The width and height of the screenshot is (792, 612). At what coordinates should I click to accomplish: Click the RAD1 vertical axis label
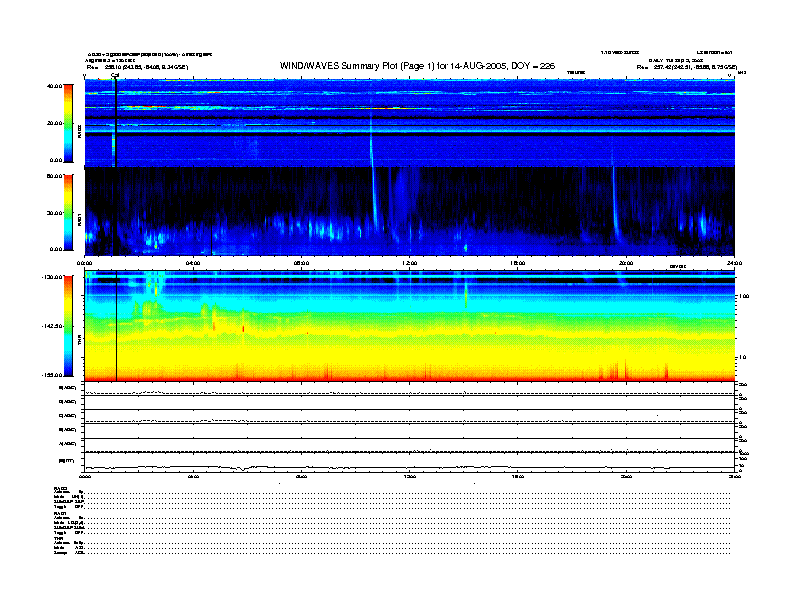(79, 220)
